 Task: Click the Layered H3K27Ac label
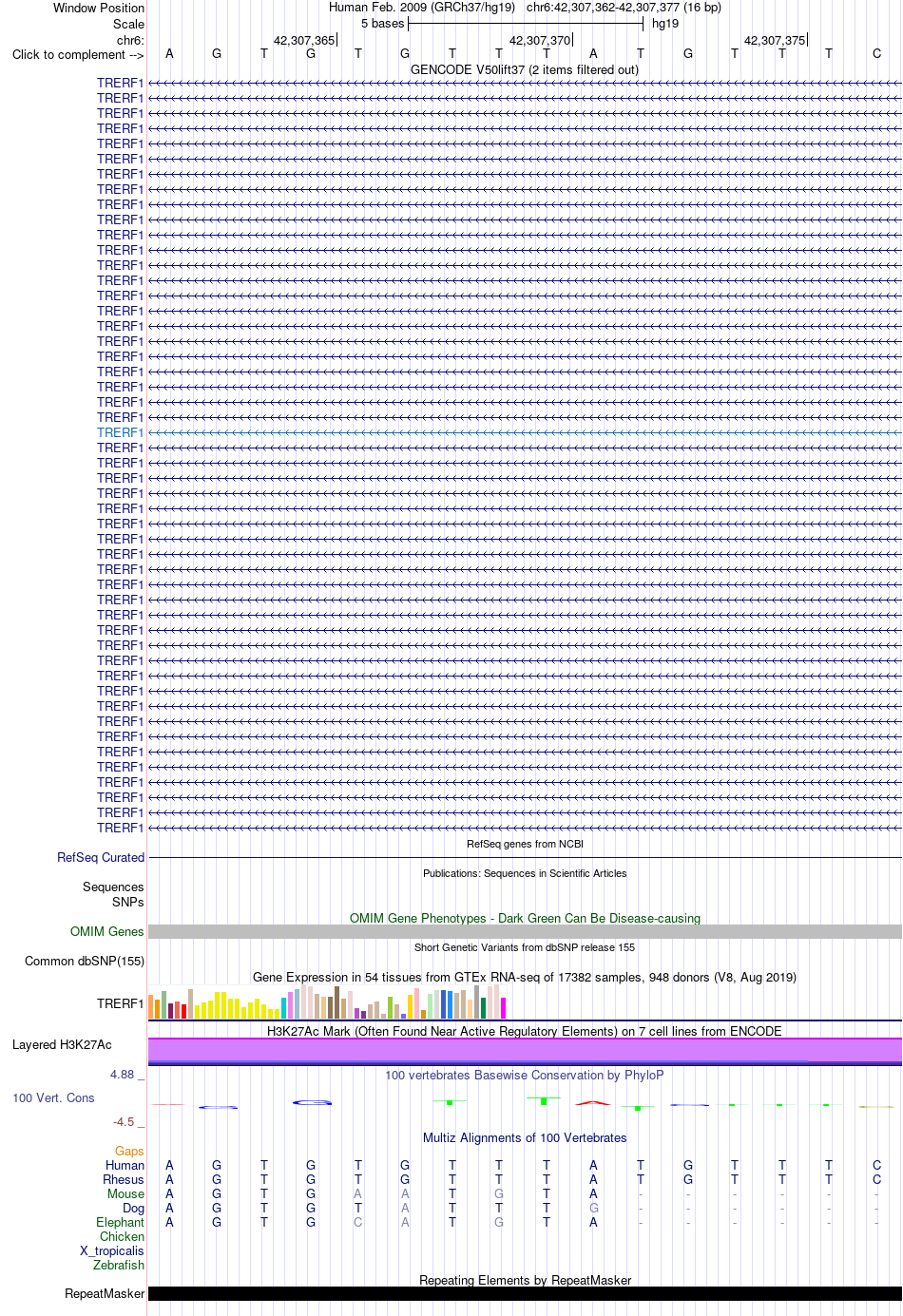[x=62, y=1044]
